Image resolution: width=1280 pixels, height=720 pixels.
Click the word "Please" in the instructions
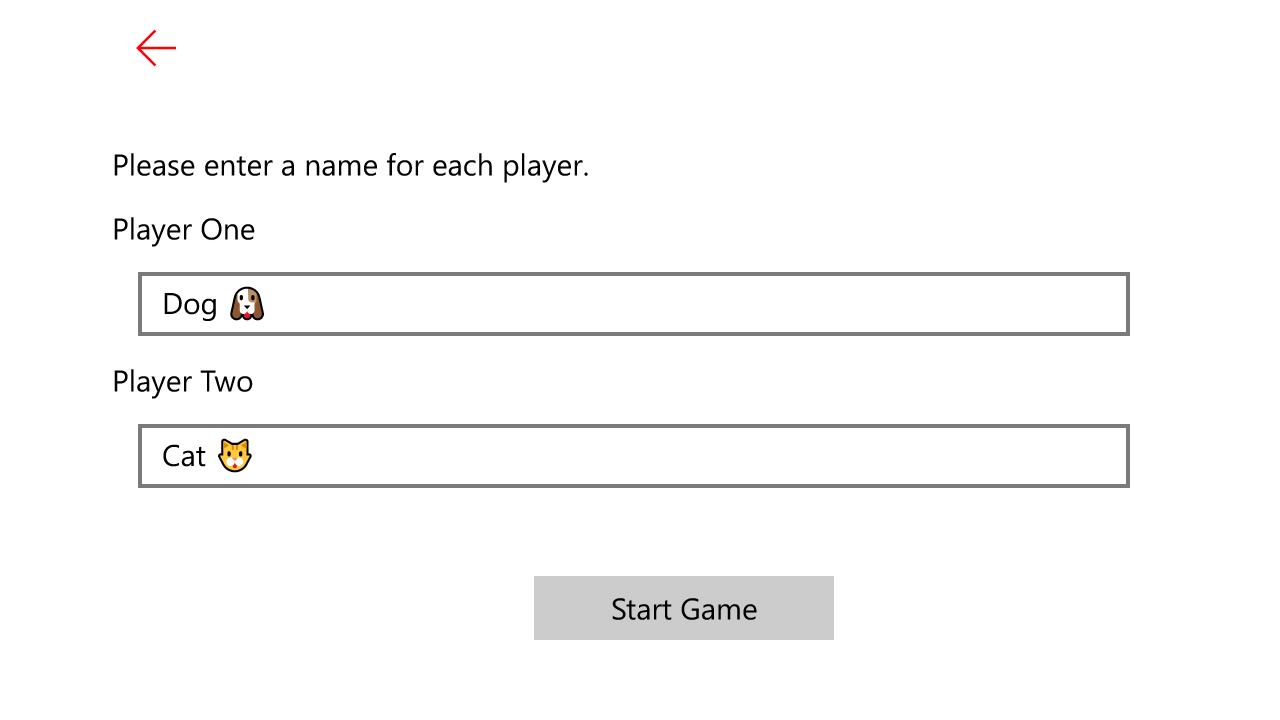pyautogui.click(x=154, y=166)
